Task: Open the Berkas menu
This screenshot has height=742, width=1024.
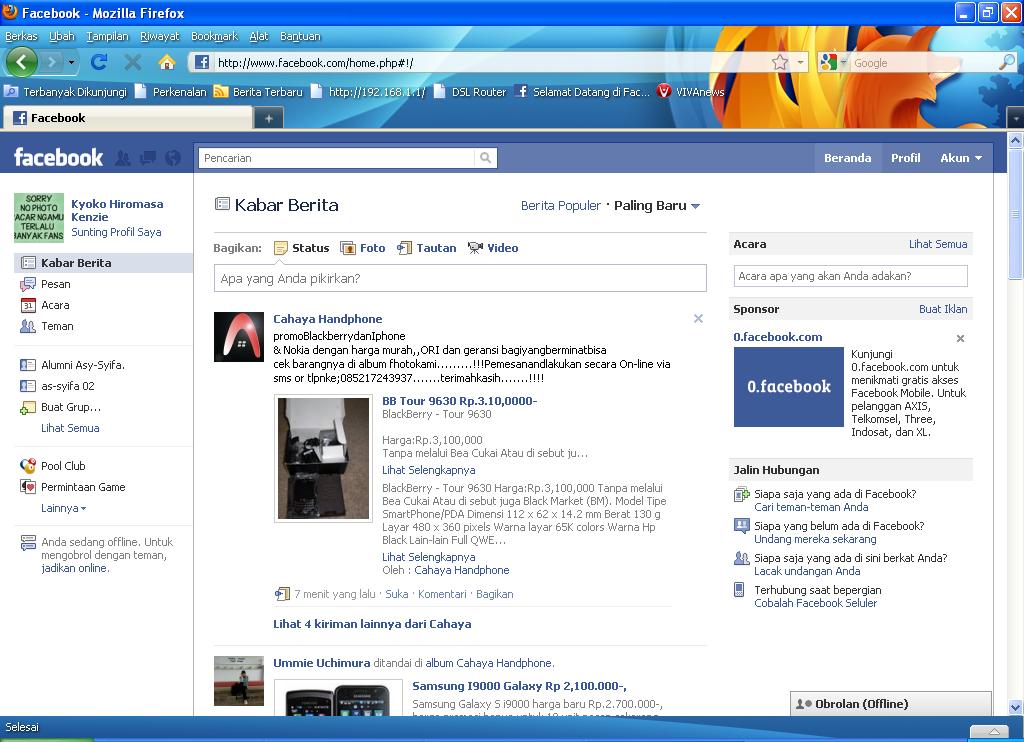Action: [x=22, y=37]
